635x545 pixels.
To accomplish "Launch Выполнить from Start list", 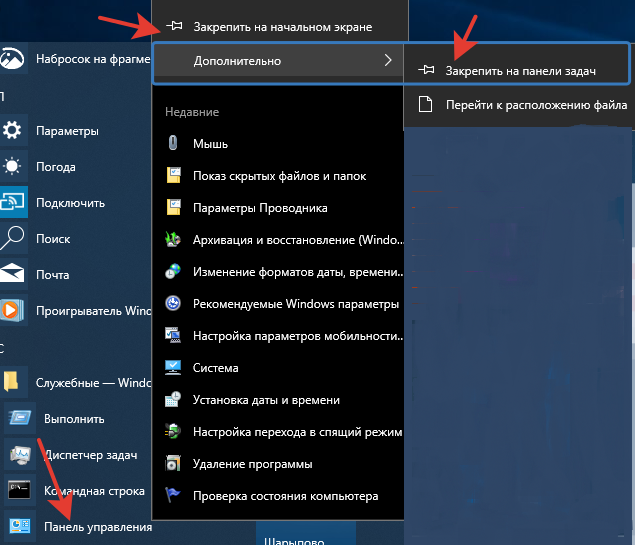I will point(74,419).
